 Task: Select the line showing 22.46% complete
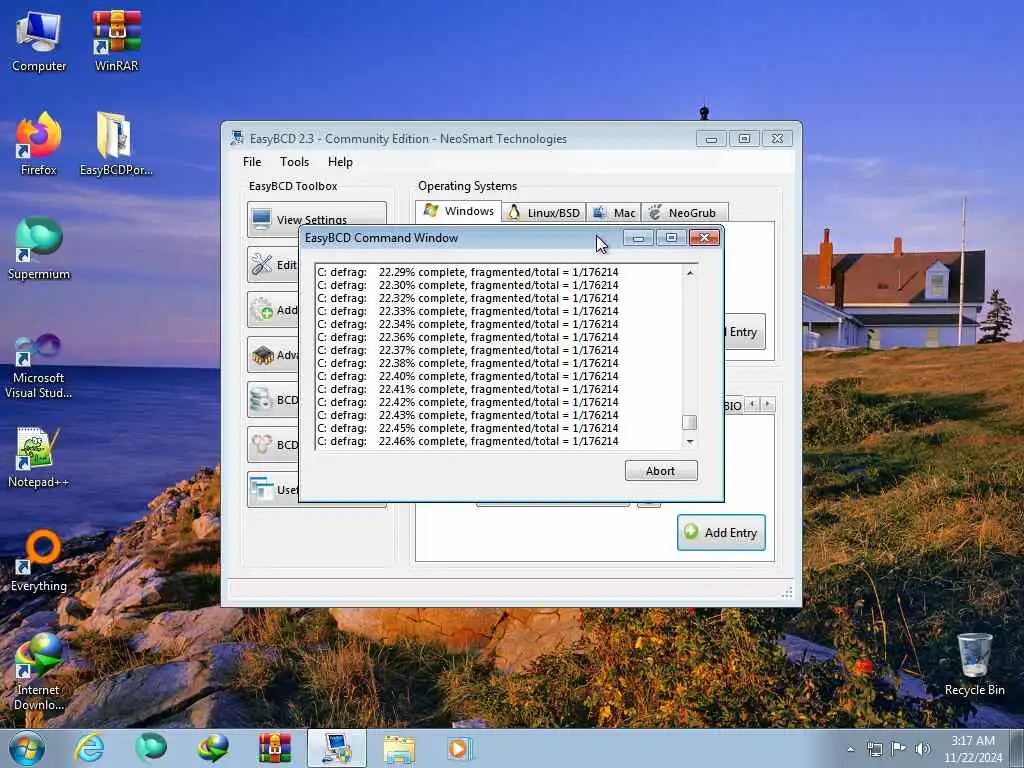click(468, 441)
